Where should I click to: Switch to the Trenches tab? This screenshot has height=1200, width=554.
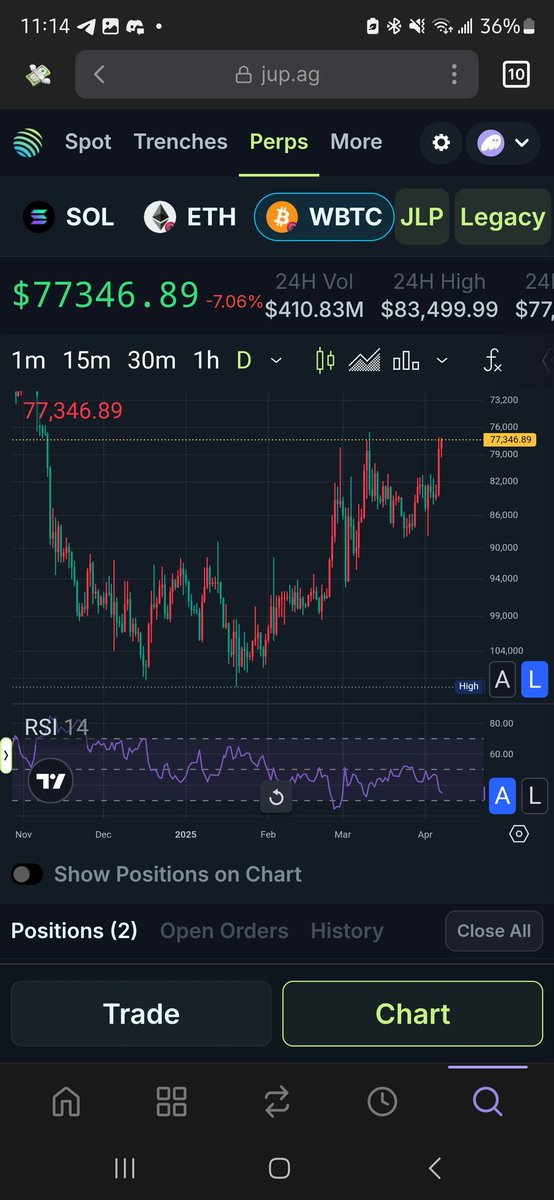coord(181,142)
